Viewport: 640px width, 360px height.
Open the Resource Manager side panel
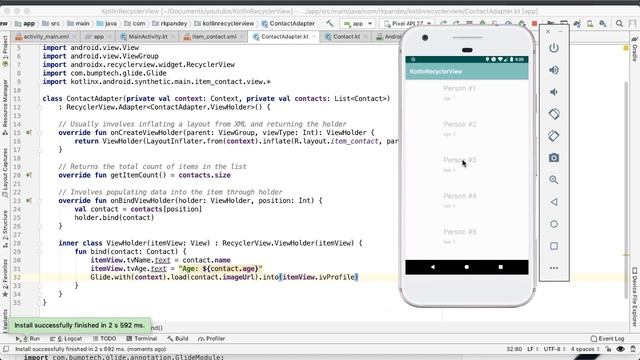click(5, 107)
